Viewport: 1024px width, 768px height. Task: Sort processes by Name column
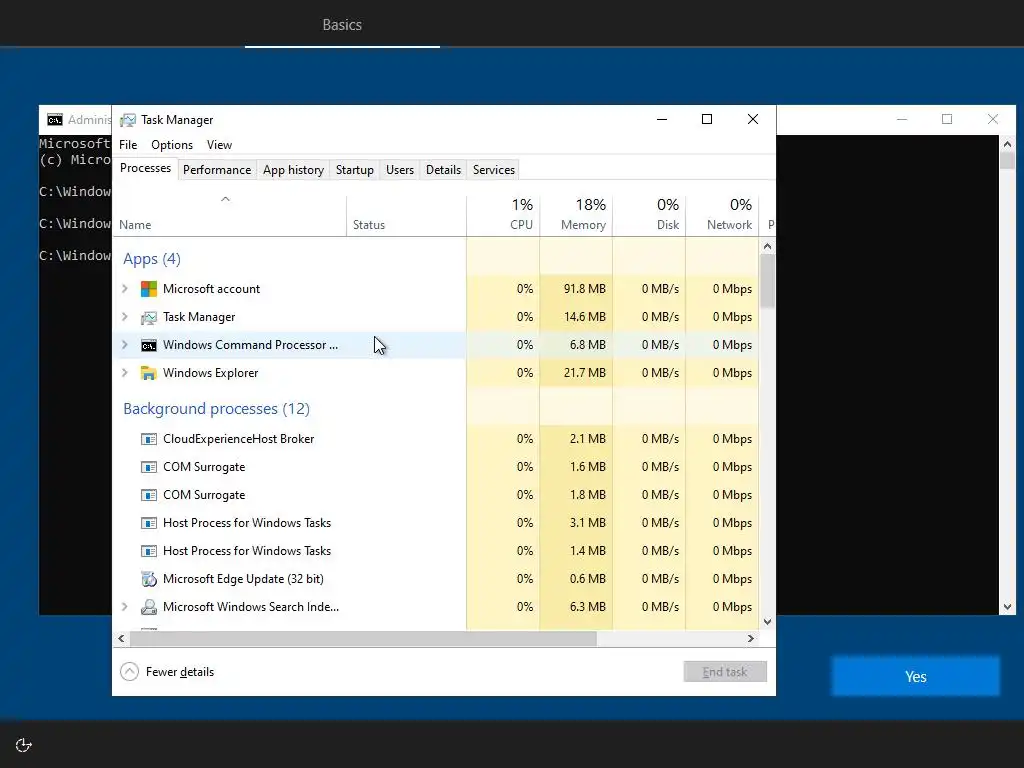[229, 216]
